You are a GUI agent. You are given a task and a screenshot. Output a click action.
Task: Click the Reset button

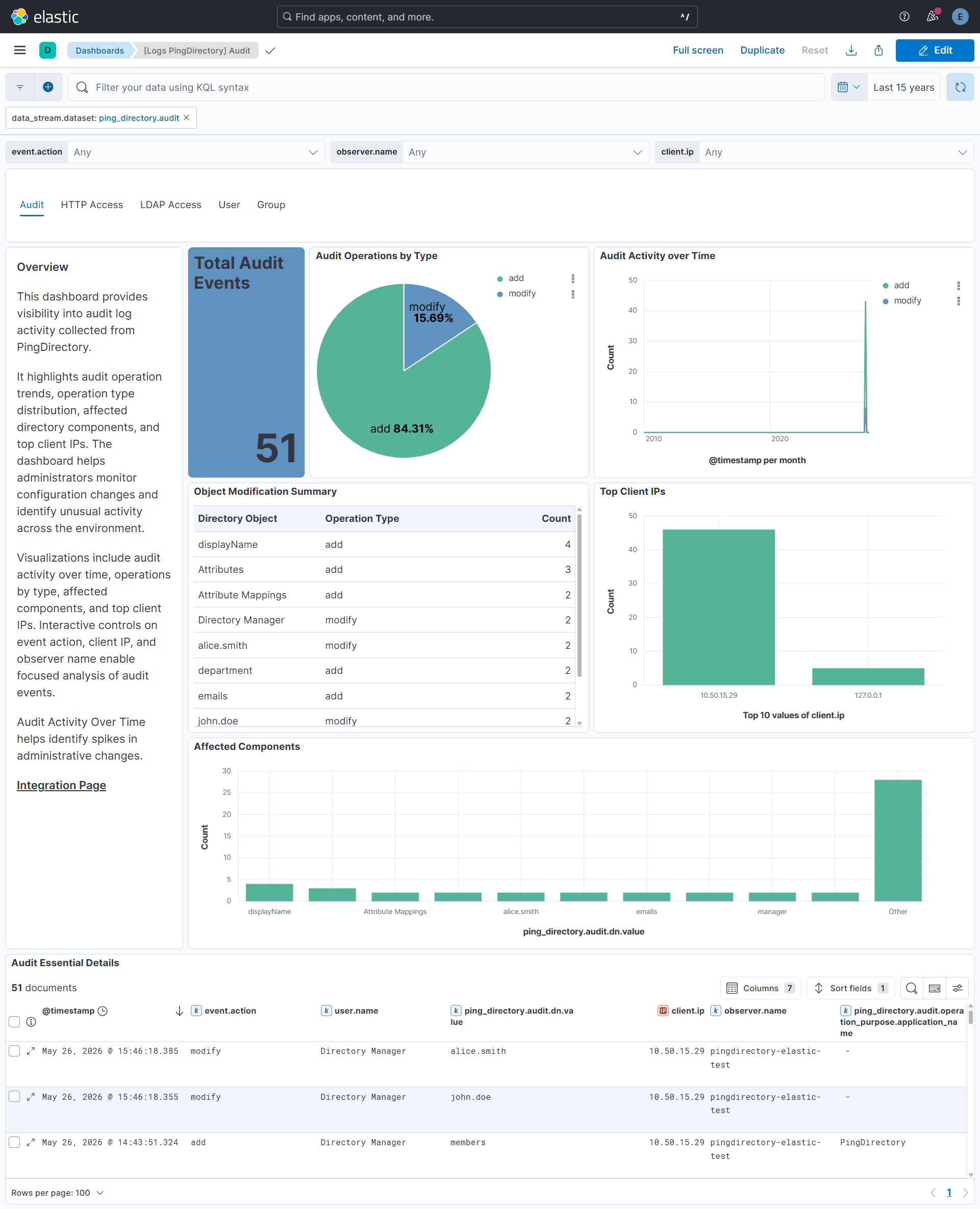(x=815, y=50)
